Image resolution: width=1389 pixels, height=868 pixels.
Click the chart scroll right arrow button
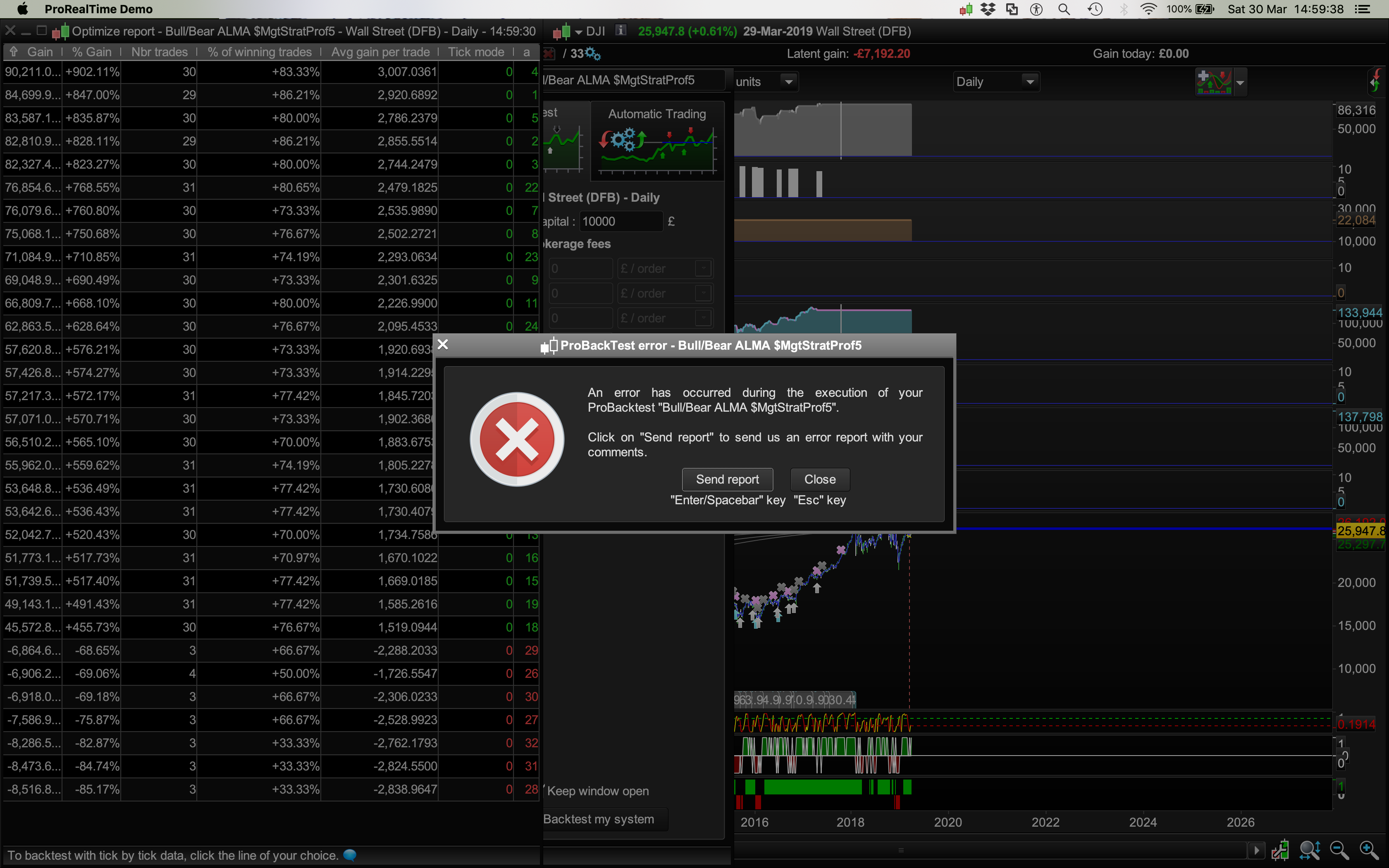1256,850
